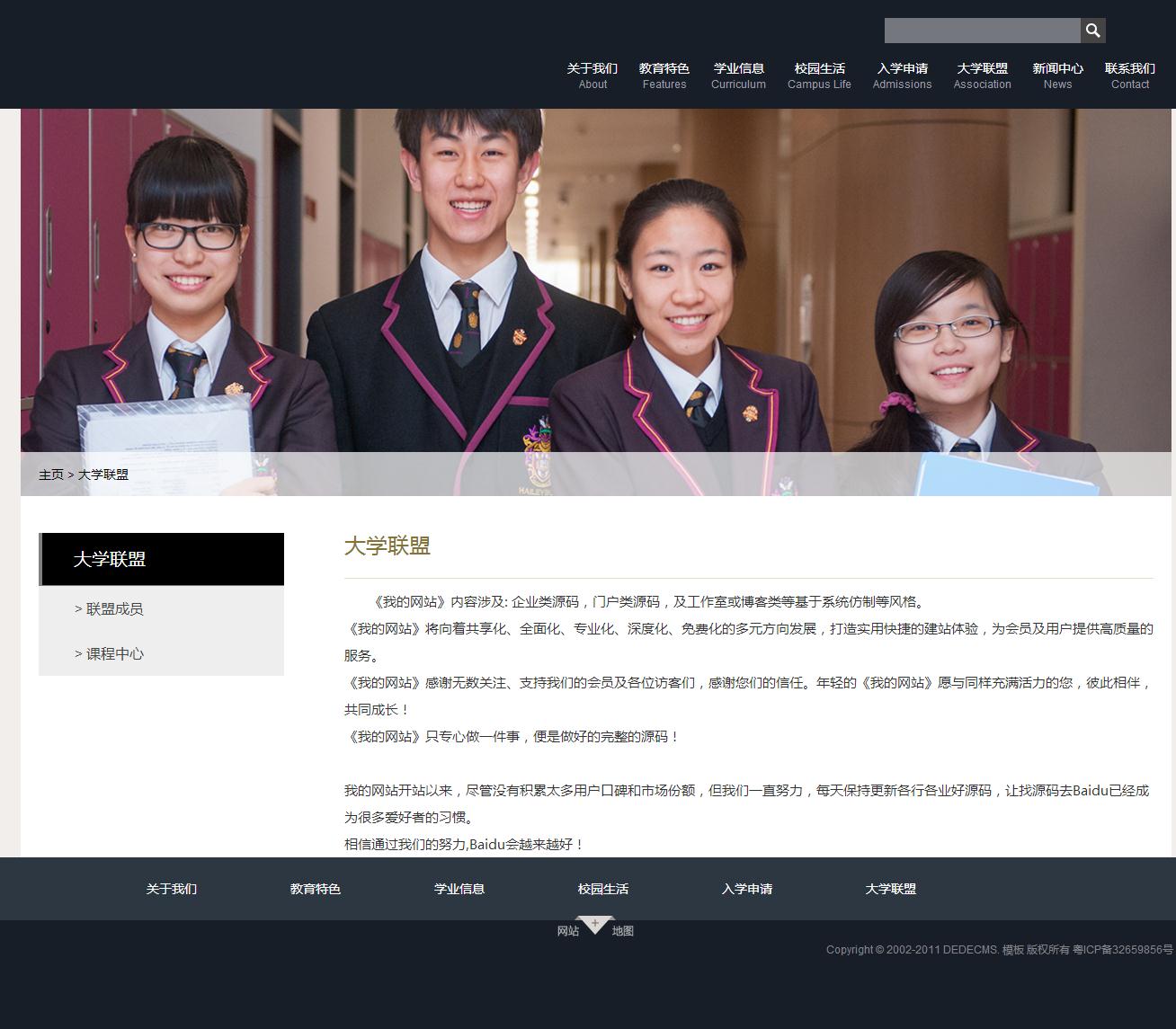
Task: Go to 新闻中心 News page
Action: pos(1057,75)
